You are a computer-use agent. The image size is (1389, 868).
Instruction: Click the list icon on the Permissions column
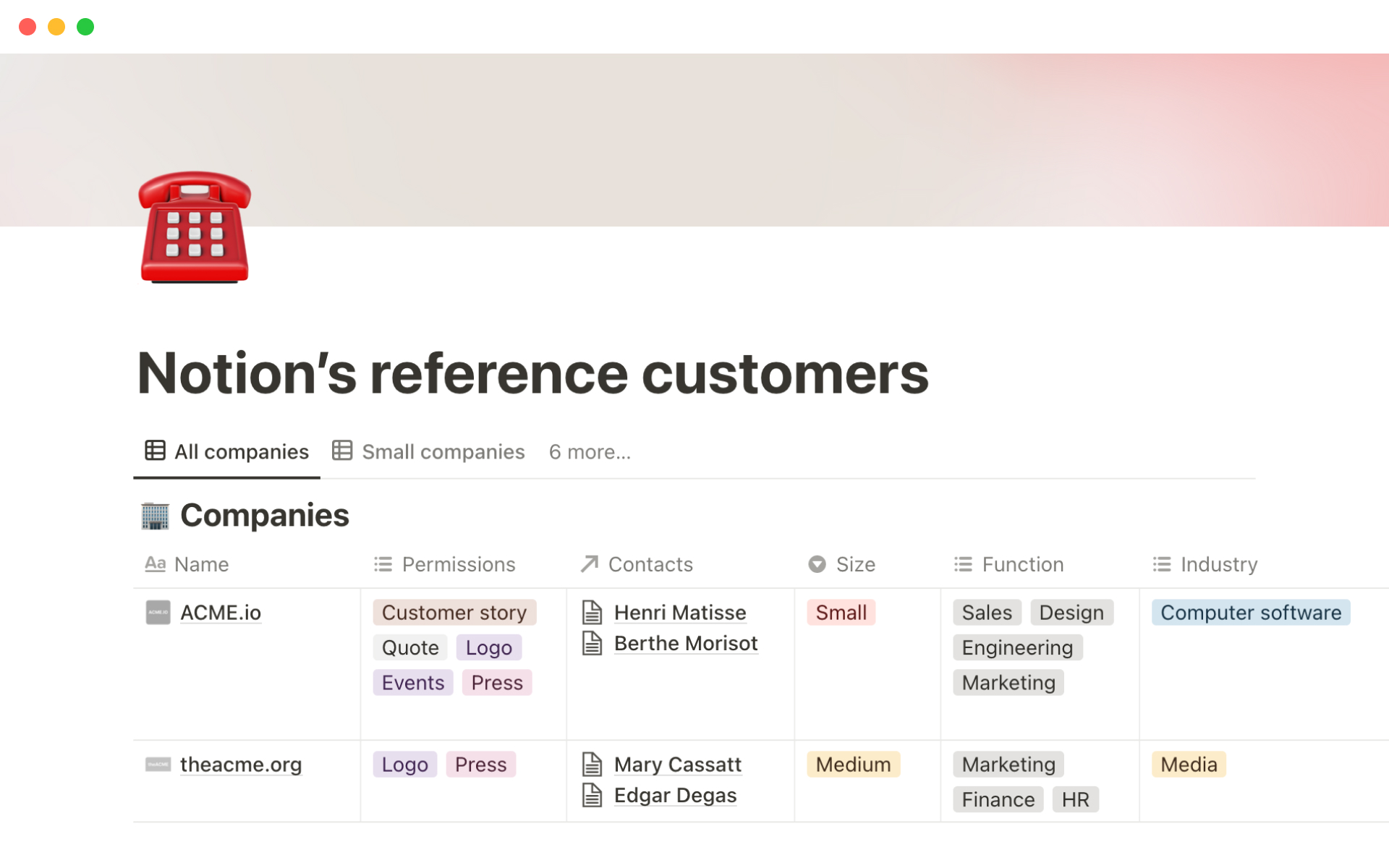tap(383, 564)
